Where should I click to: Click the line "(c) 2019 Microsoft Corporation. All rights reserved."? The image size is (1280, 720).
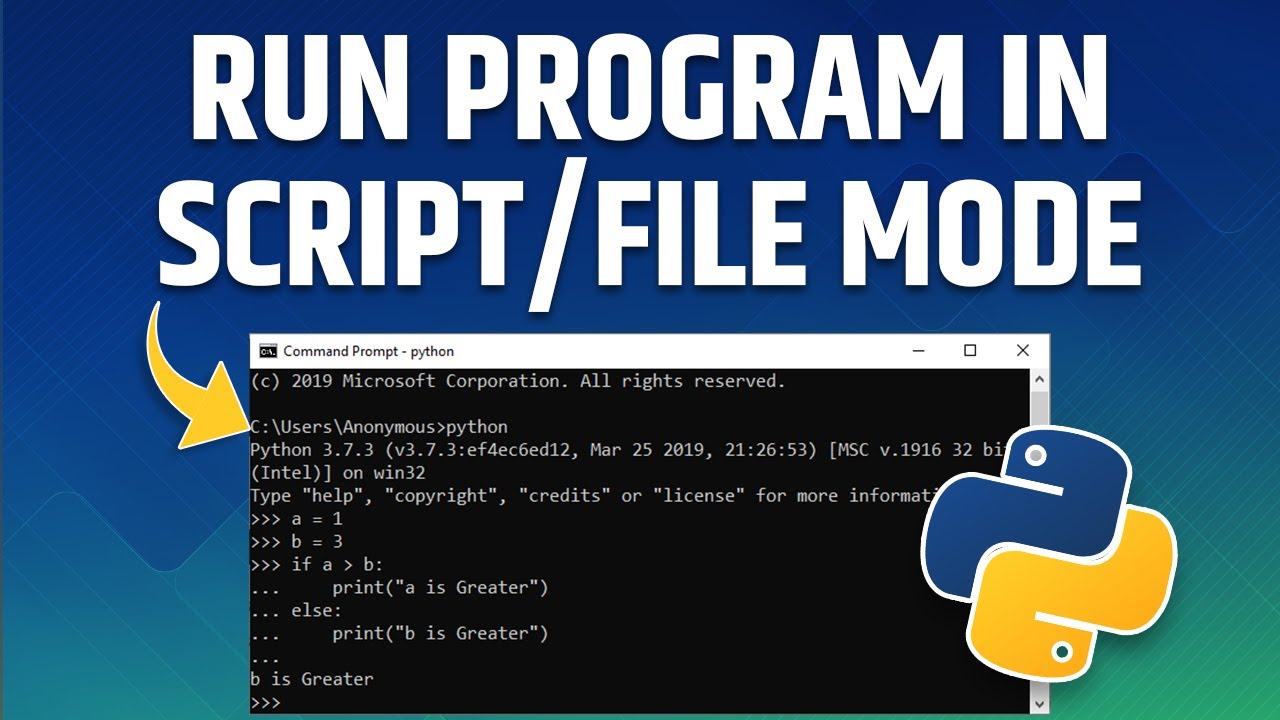point(518,381)
